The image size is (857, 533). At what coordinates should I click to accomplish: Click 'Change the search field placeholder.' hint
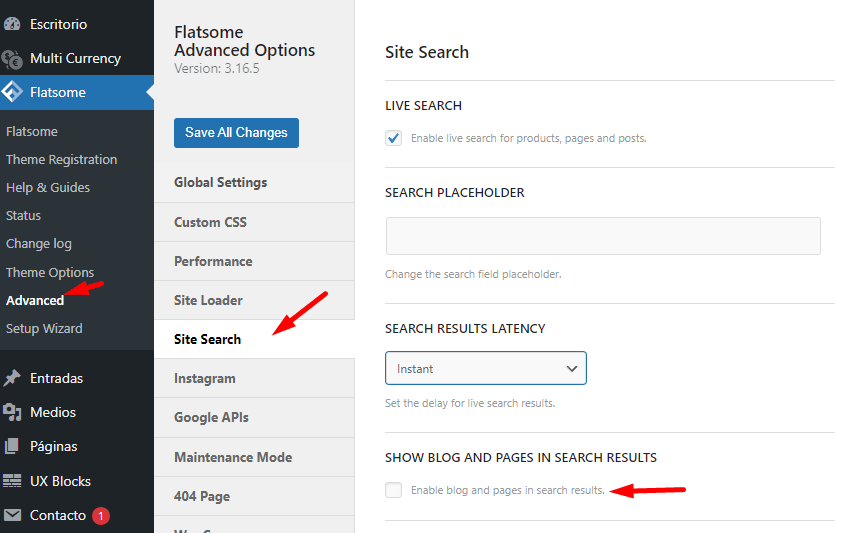pyautogui.click(x=473, y=274)
